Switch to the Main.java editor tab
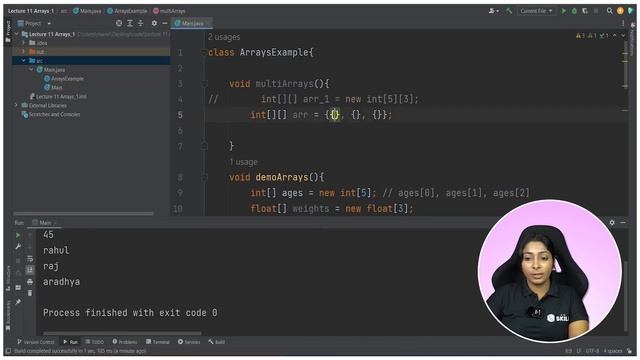The height and width of the screenshot is (360, 640). [x=192, y=23]
